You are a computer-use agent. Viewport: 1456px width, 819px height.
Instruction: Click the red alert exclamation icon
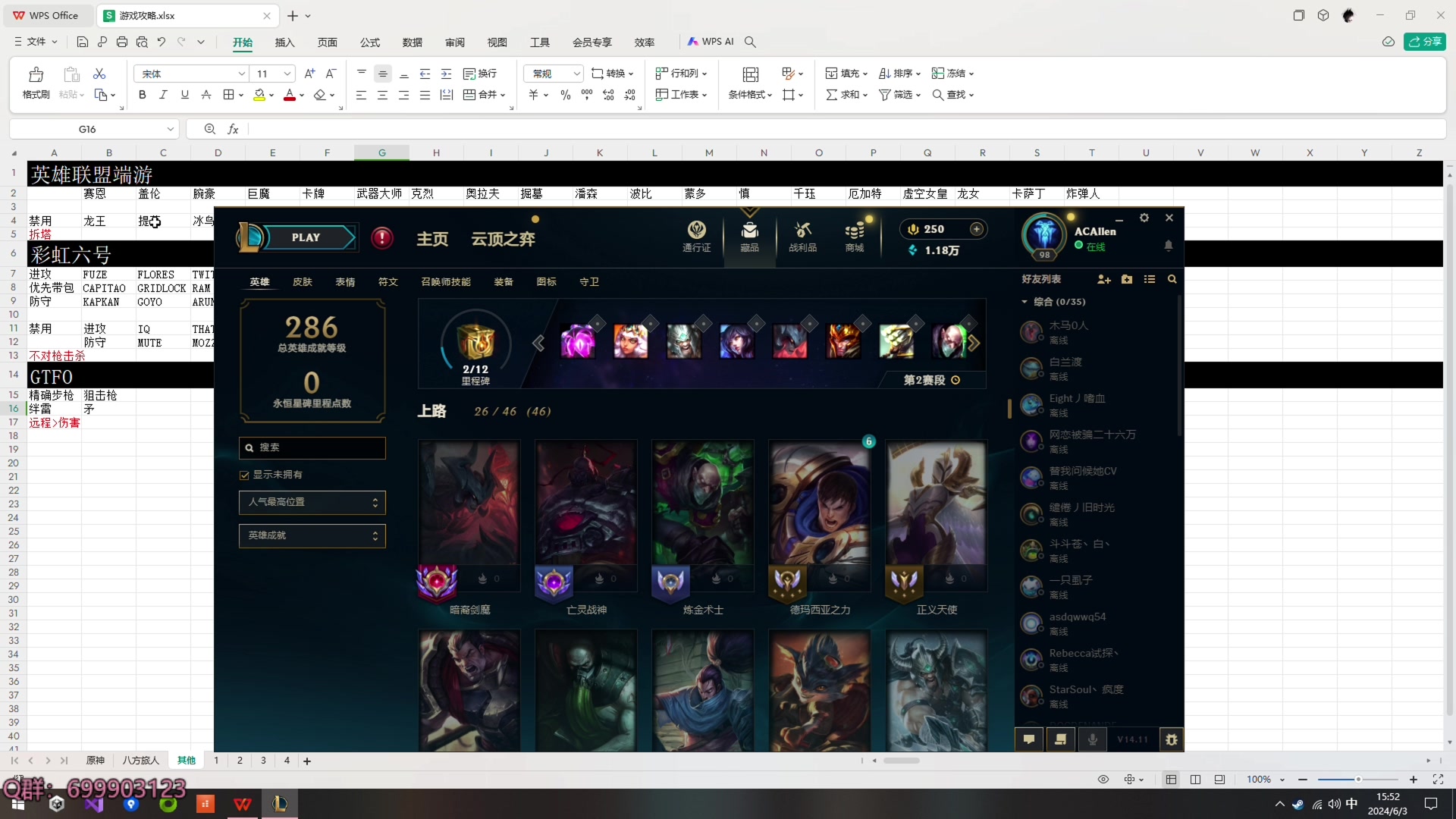(382, 238)
